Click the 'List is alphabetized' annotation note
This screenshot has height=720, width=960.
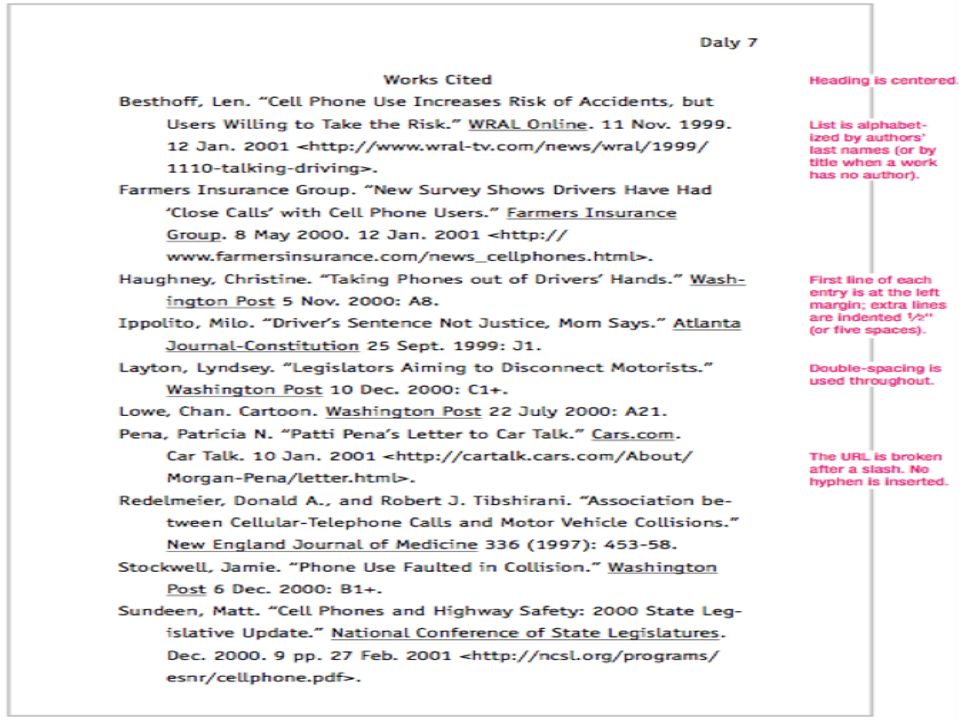873,150
